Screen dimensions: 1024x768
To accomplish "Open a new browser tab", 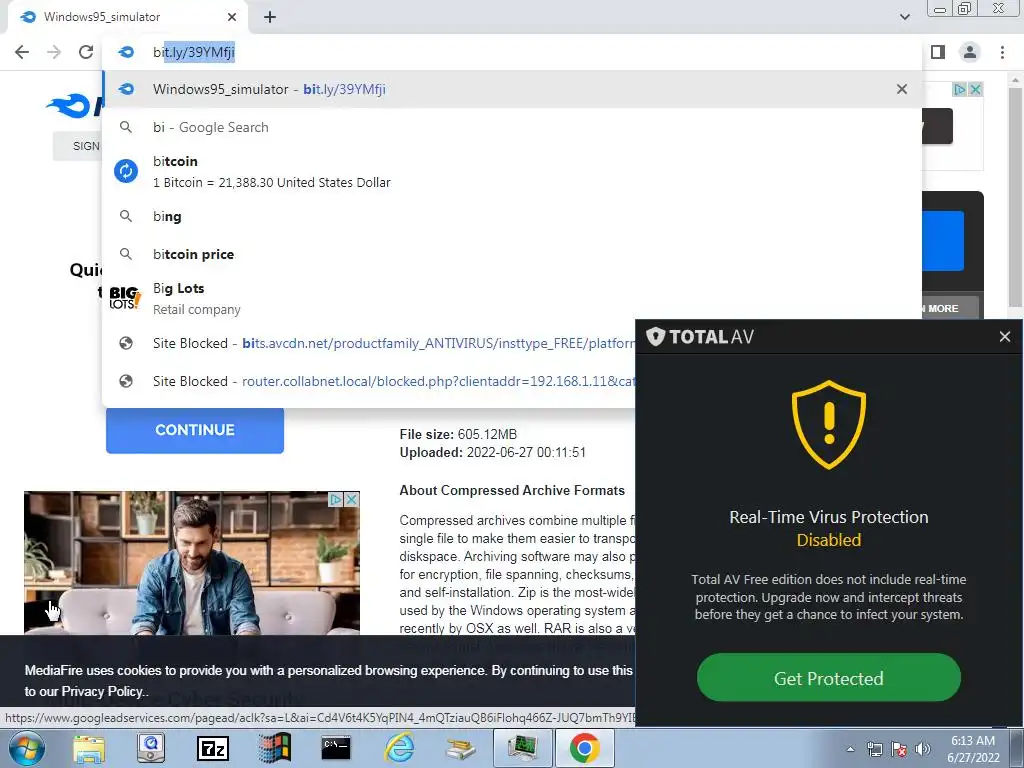I will [x=270, y=17].
